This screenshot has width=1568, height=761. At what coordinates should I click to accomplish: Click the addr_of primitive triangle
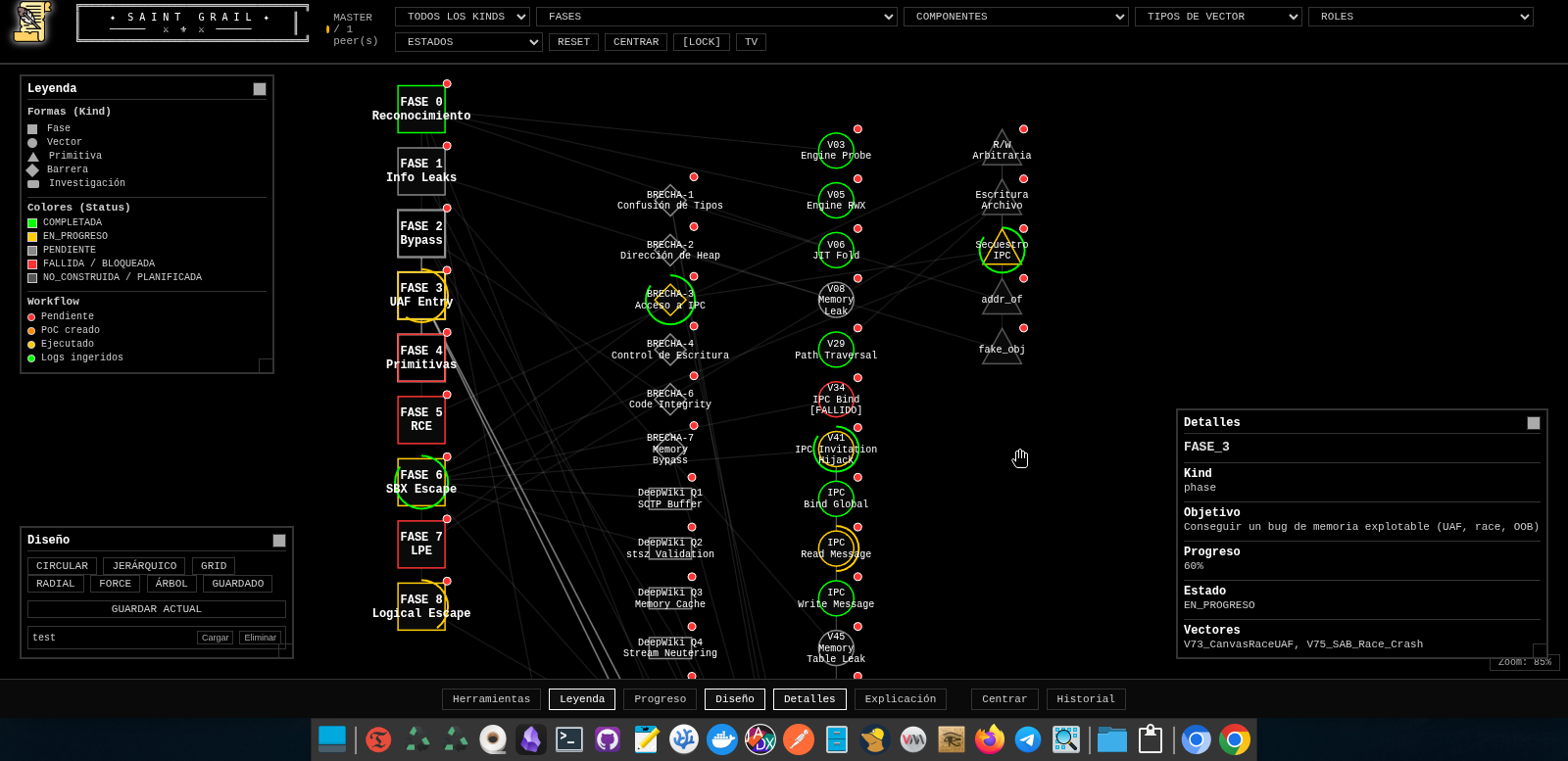tap(1002, 298)
